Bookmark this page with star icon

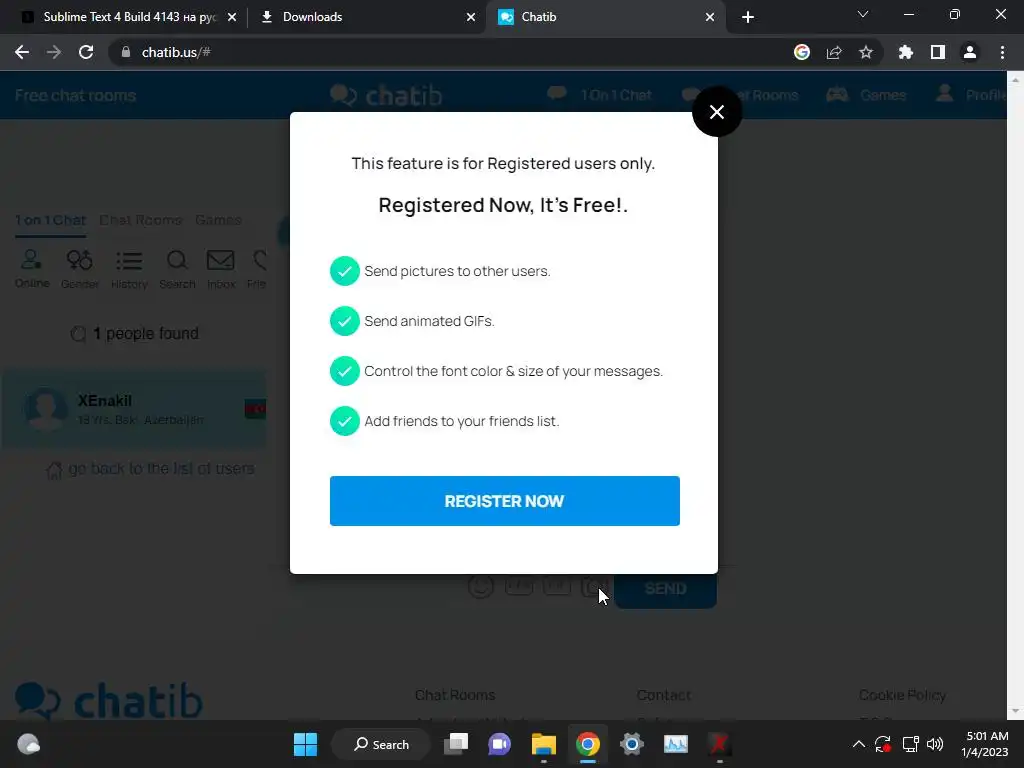click(865, 52)
